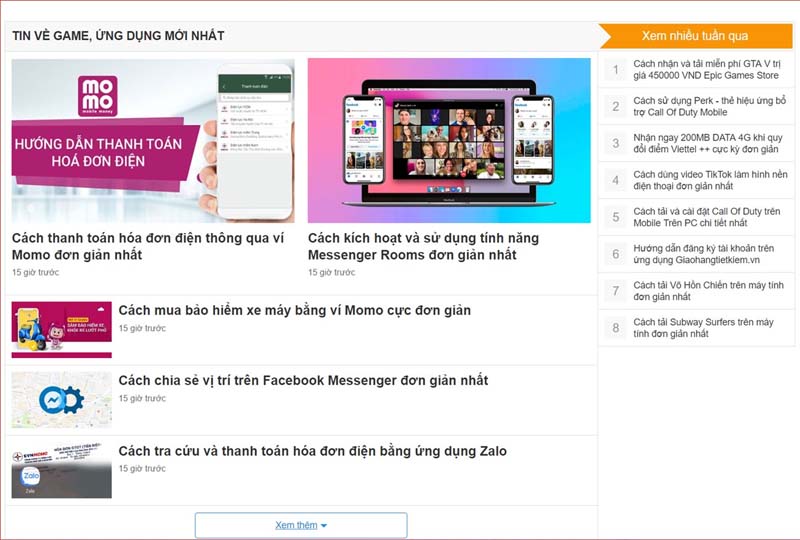
Task: Open 'Cách kích hoạt và sử dụng tính năng Messenger Rooms' headline
Action: (x=423, y=246)
